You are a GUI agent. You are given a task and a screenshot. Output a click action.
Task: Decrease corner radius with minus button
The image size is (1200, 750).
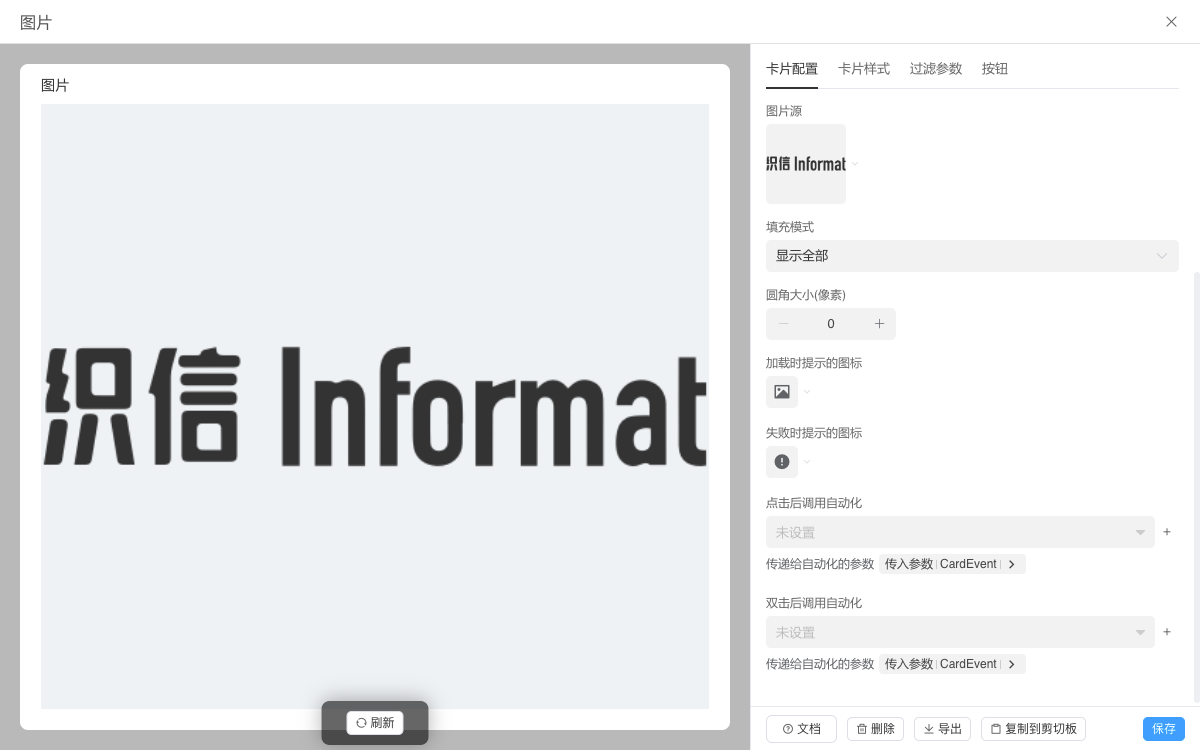[x=783, y=324]
